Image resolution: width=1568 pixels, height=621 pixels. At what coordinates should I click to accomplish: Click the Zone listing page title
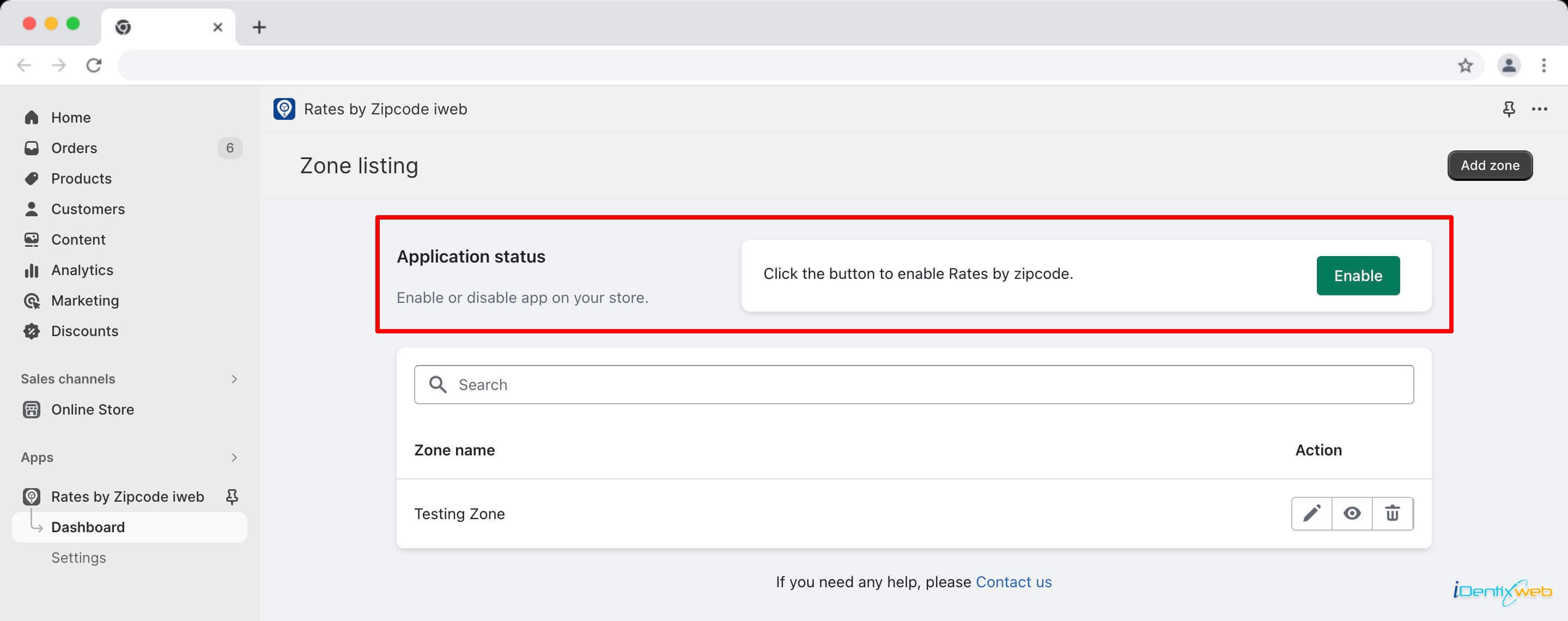359,166
